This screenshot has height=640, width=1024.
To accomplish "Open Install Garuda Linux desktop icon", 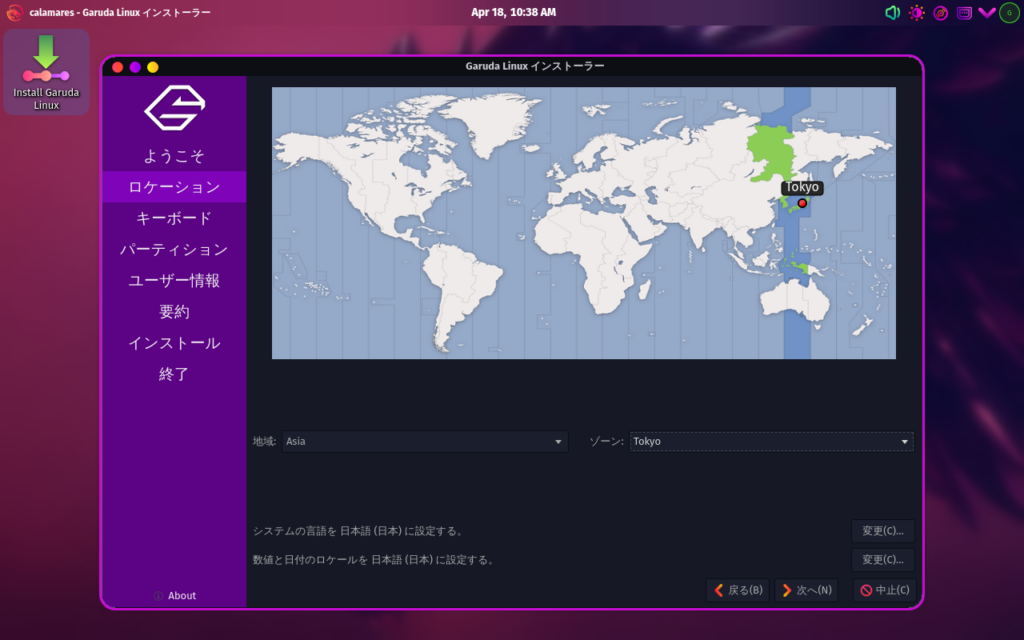I will [46, 72].
